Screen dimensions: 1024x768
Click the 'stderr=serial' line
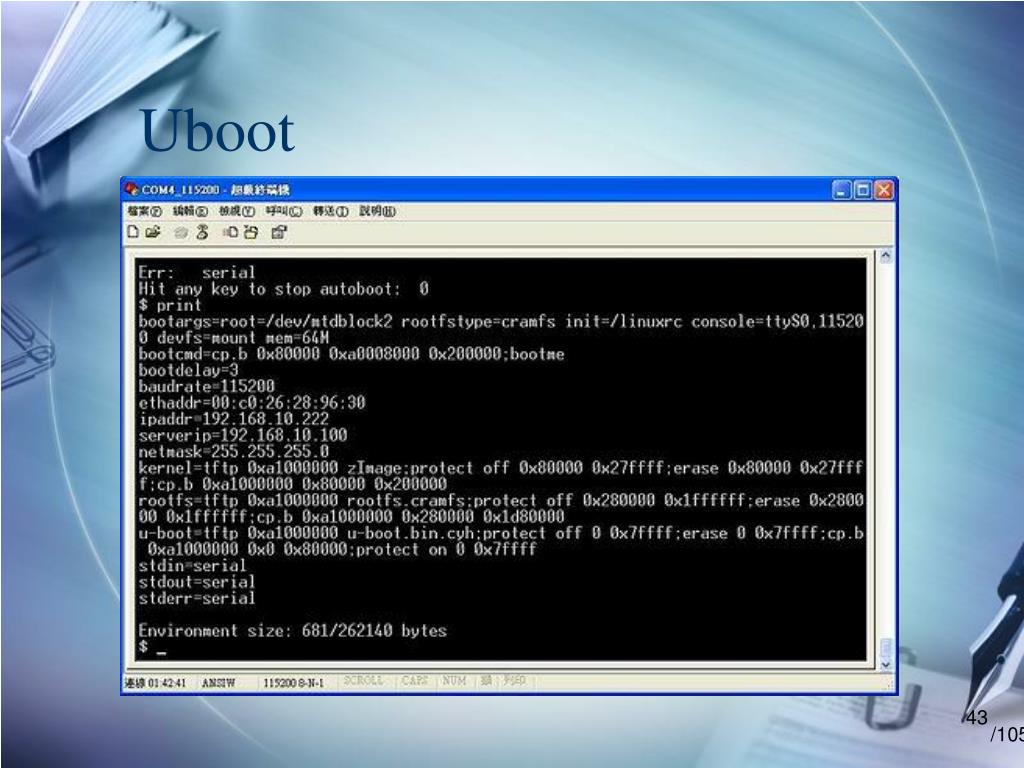(x=197, y=598)
